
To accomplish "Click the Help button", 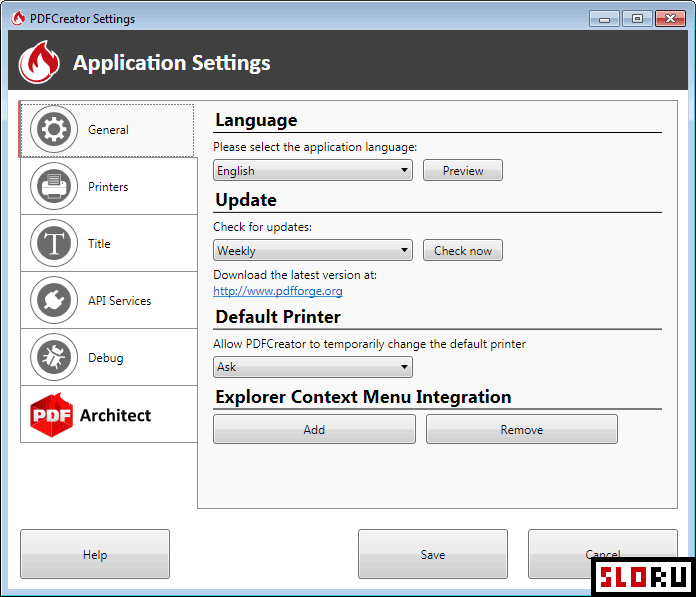I will tap(95, 554).
